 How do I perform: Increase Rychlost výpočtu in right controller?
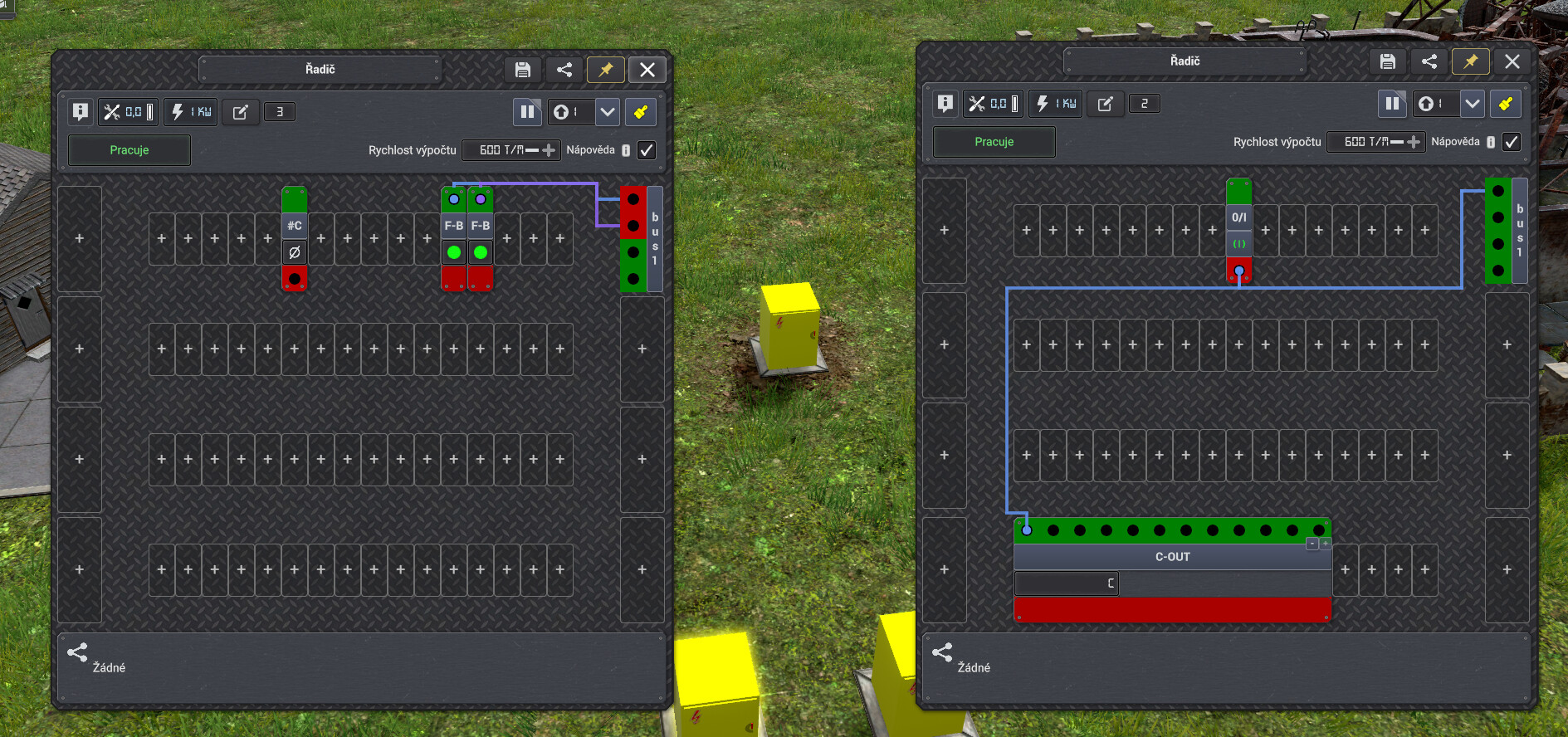[x=1414, y=142]
